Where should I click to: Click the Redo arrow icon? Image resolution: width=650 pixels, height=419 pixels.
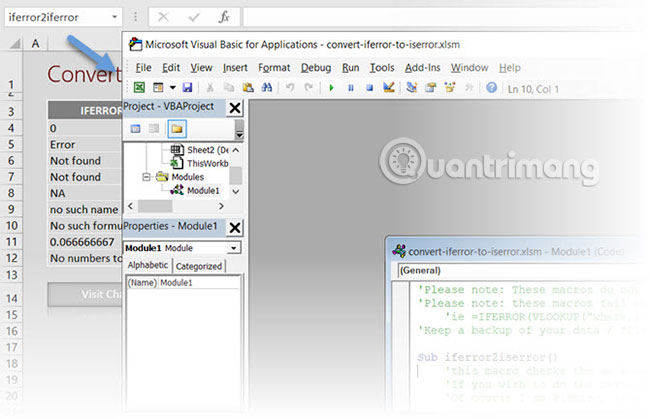tap(309, 87)
